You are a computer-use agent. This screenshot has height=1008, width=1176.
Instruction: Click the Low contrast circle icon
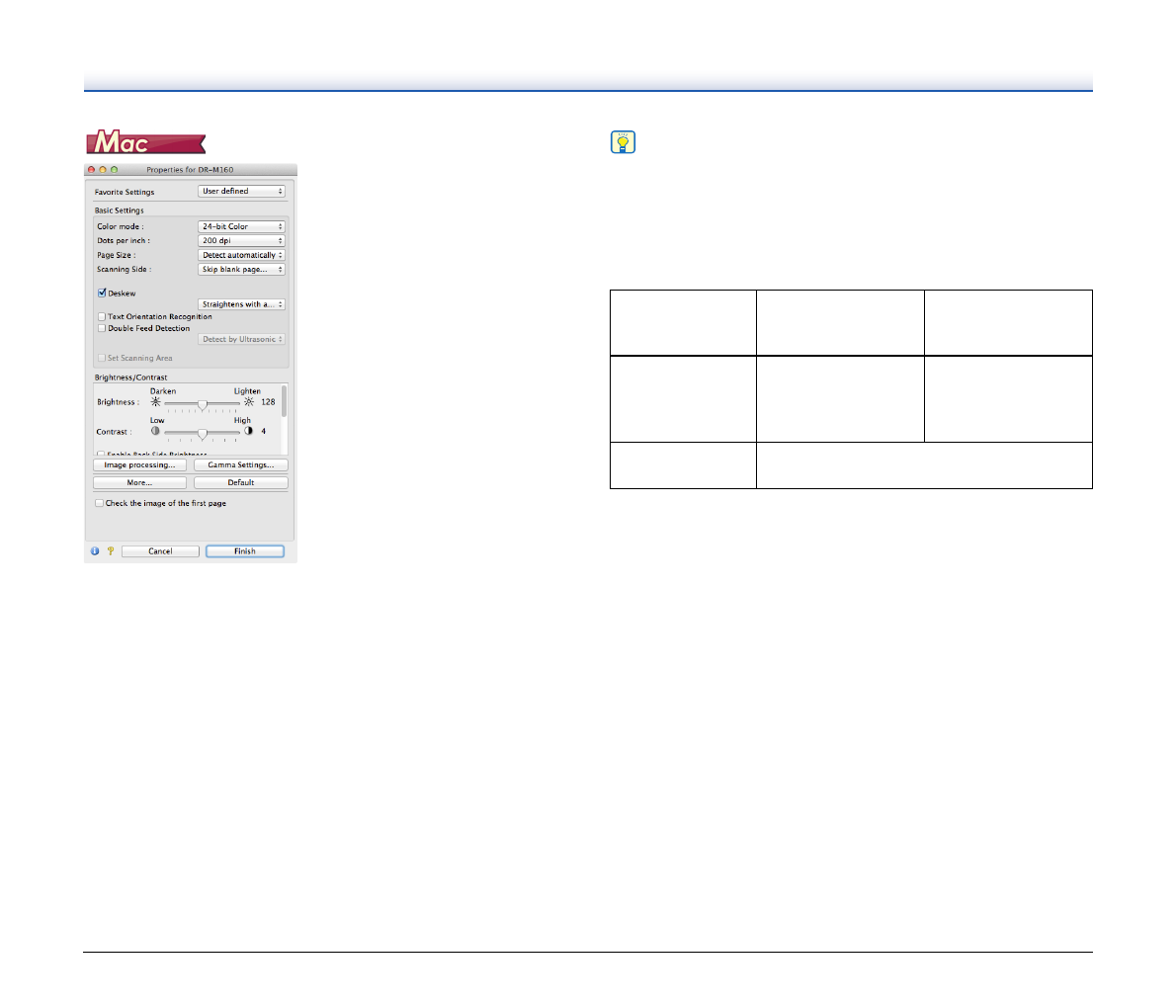pyautogui.click(x=155, y=431)
